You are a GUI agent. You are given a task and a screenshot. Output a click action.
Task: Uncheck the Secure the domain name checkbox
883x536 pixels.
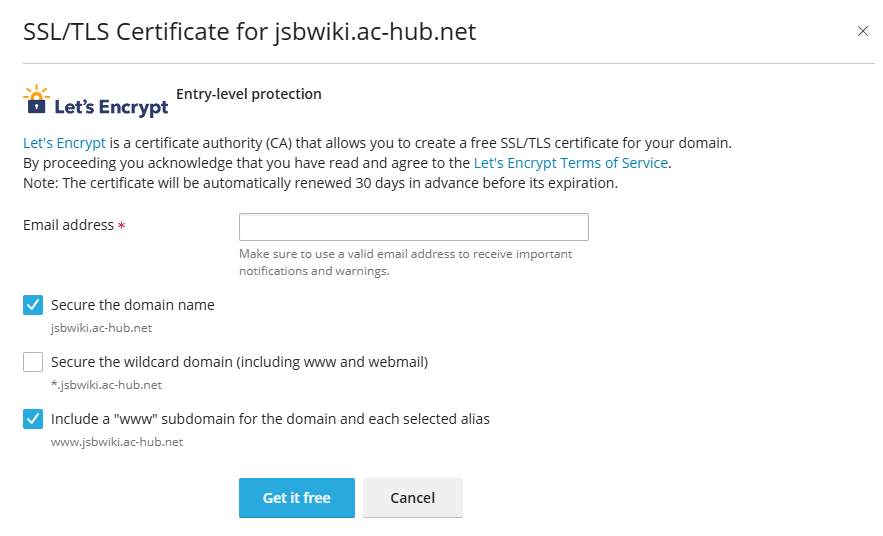coord(33,305)
